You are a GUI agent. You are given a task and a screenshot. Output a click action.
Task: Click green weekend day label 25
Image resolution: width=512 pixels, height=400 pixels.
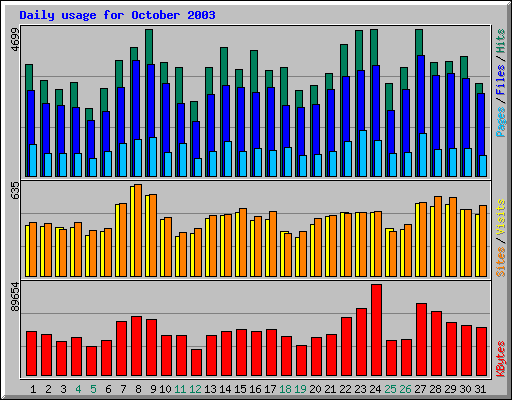[390, 389]
